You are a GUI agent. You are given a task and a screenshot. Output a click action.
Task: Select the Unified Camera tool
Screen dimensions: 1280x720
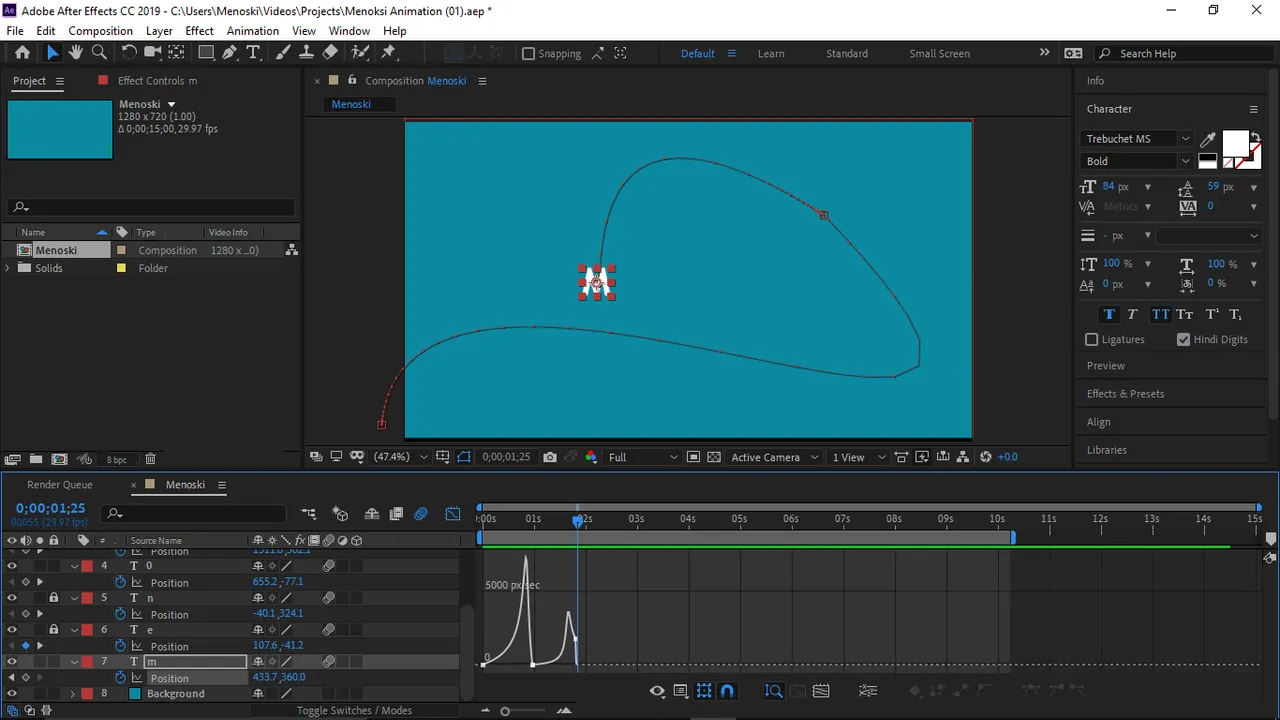pos(152,53)
